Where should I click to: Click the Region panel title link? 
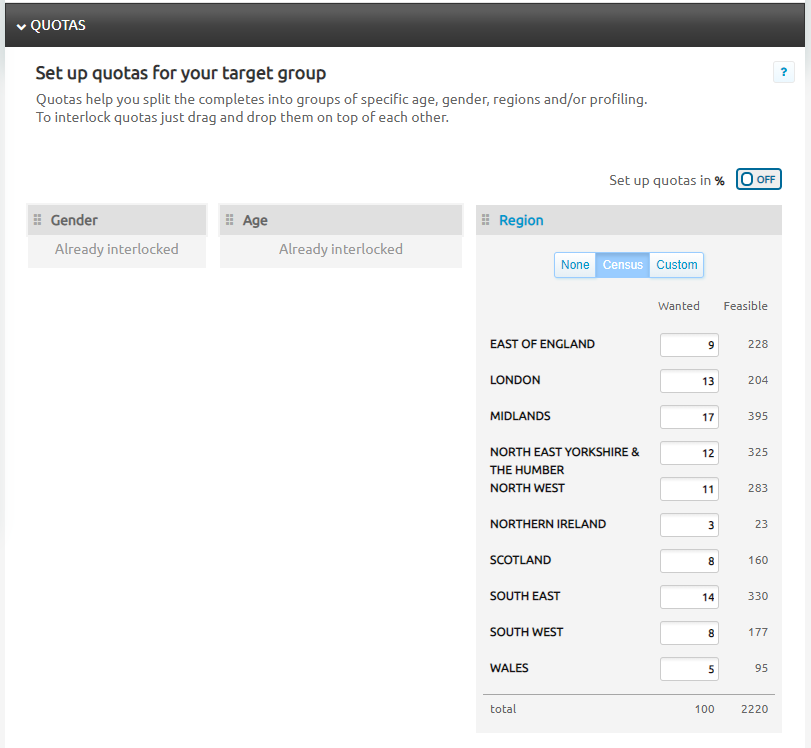click(521, 220)
